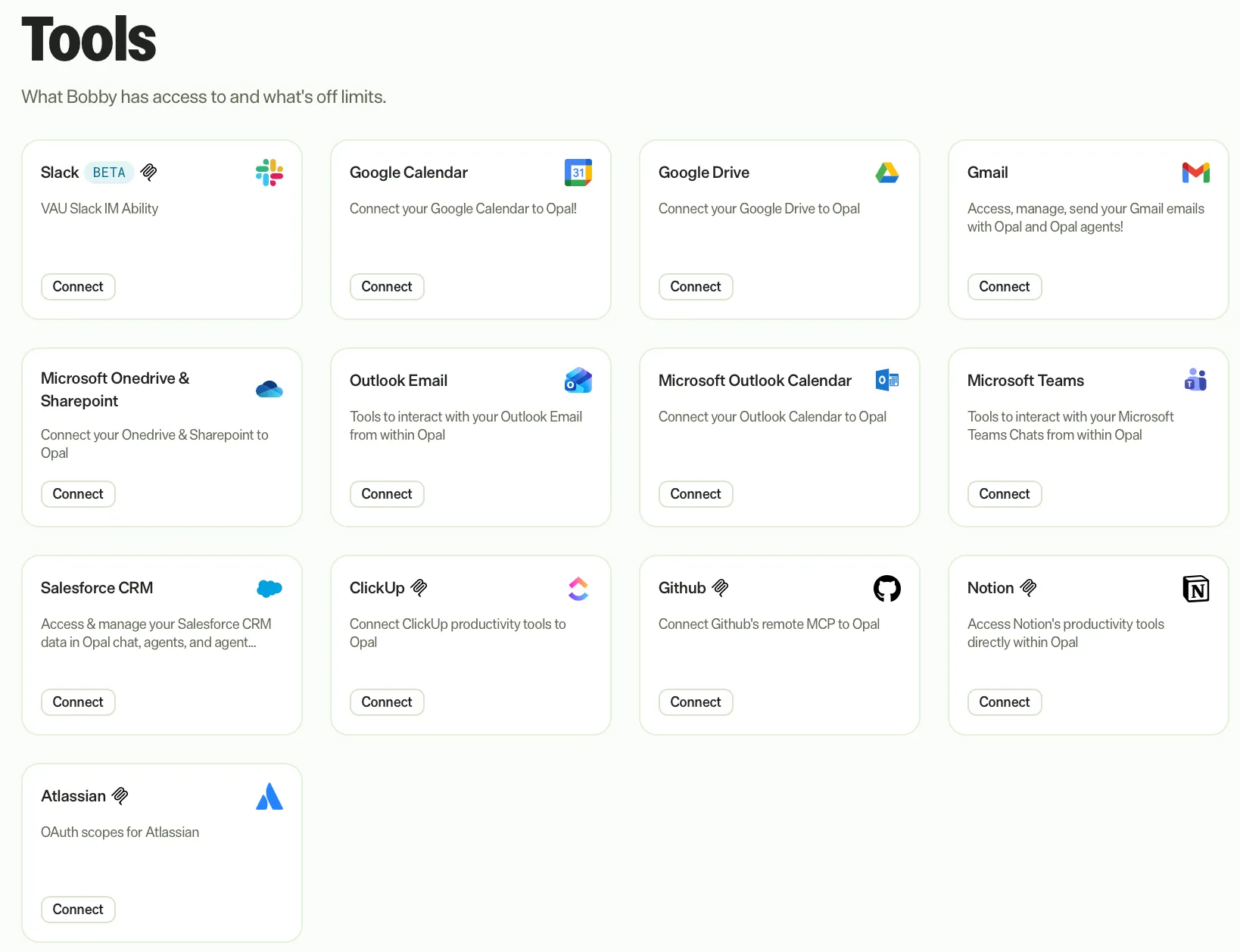Click the Google Calendar card title
Screen dimensions: 1240x952
409,173
